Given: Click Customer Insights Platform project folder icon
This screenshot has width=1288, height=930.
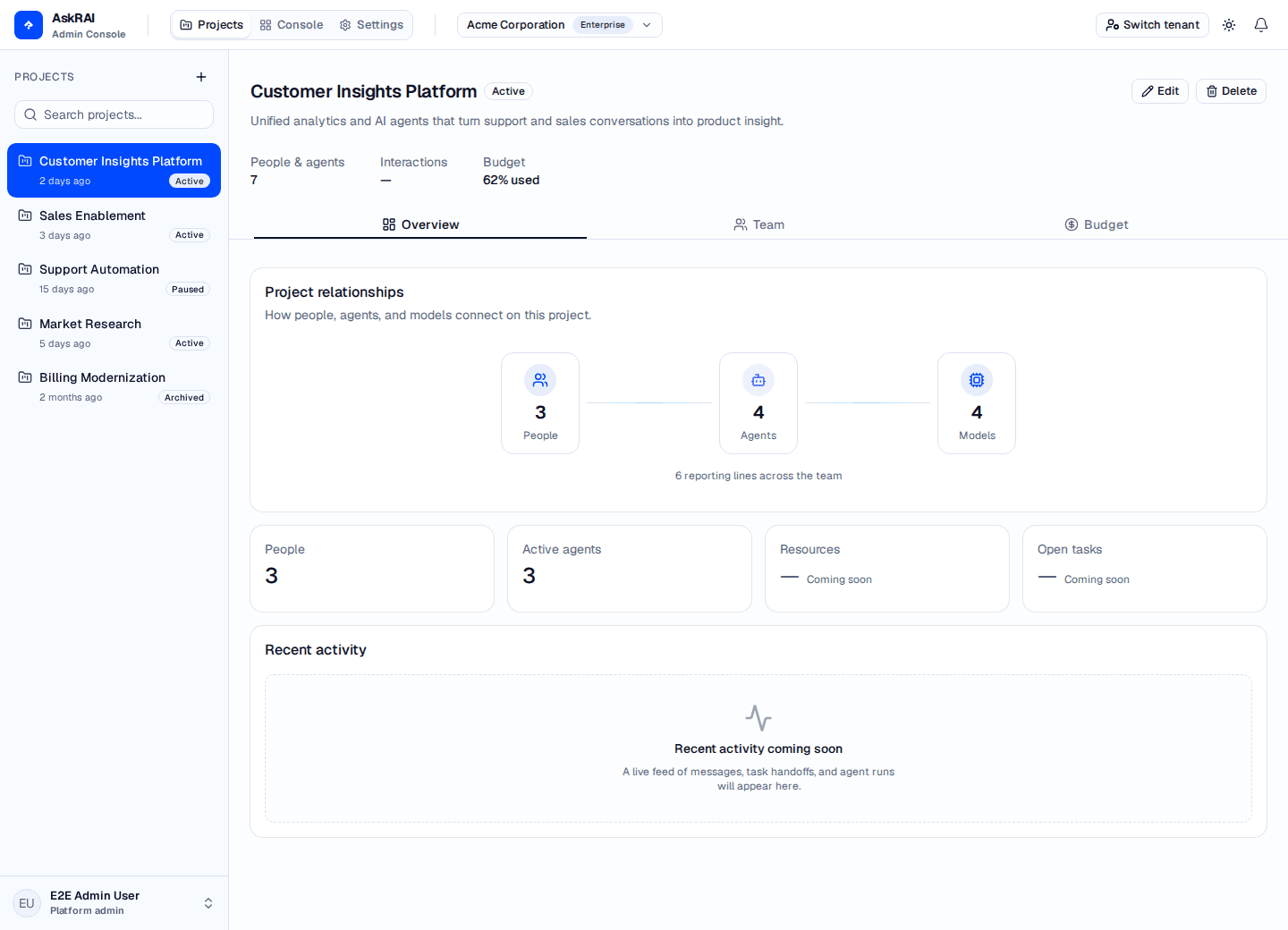Looking at the screenshot, I should click(x=25, y=161).
